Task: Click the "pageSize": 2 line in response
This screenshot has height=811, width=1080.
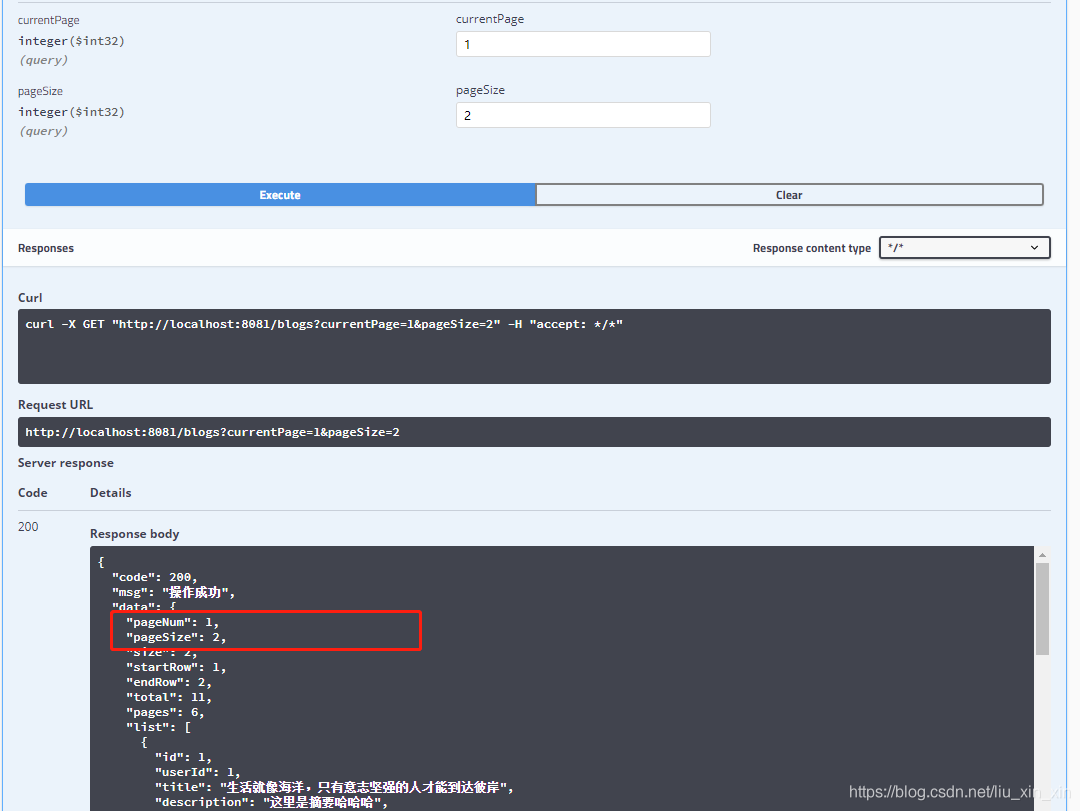Action: tap(176, 637)
